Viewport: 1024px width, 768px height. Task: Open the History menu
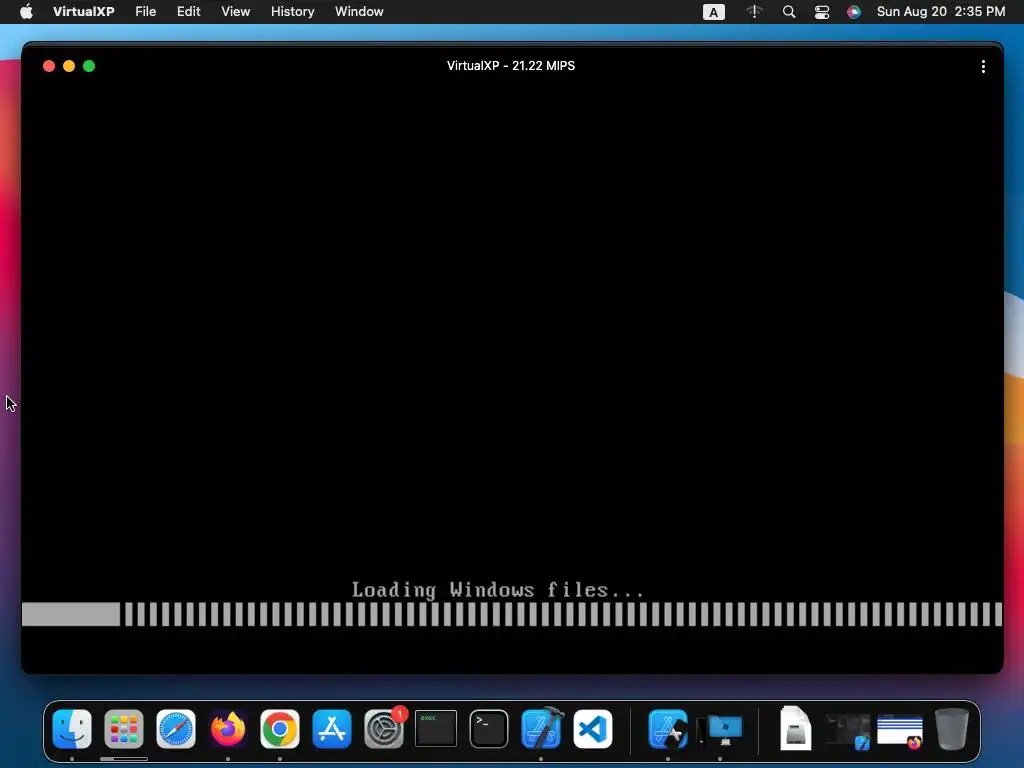click(x=293, y=12)
